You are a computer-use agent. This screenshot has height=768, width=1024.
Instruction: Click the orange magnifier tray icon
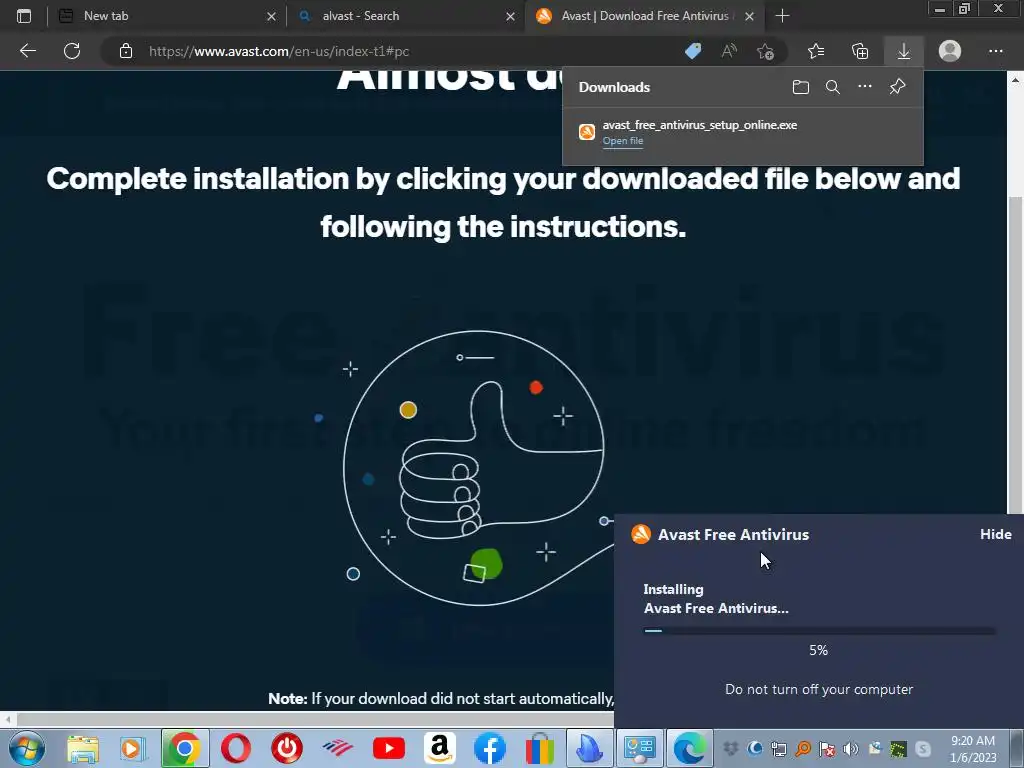coord(803,748)
